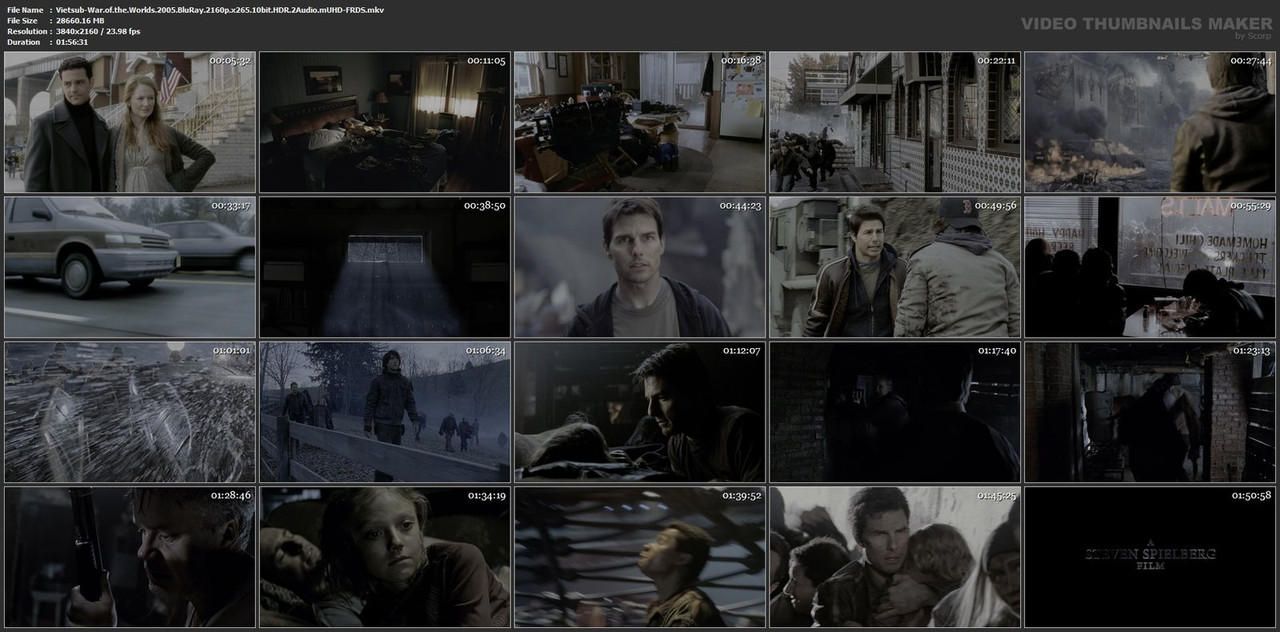The image size is (1280, 632).
Task: Click the File Size label
Action: tap(21, 20)
